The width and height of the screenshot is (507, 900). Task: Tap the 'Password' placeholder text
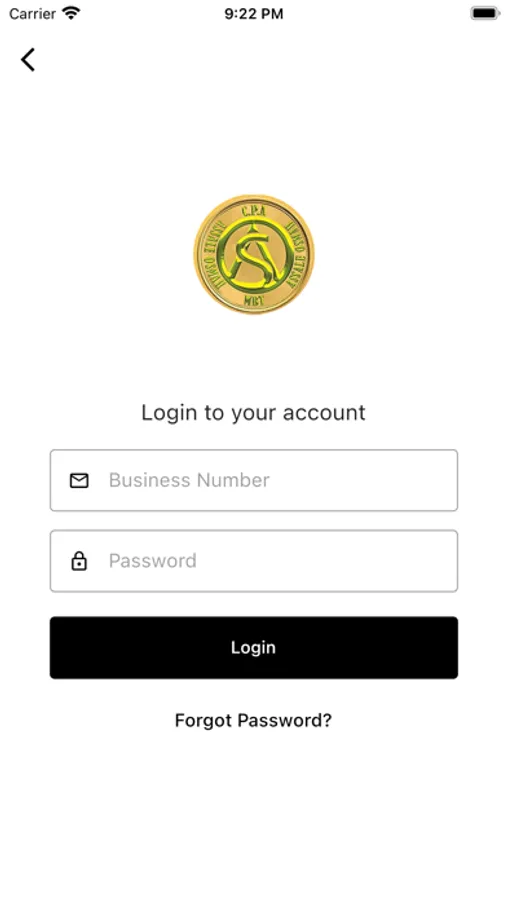(x=153, y=560)
